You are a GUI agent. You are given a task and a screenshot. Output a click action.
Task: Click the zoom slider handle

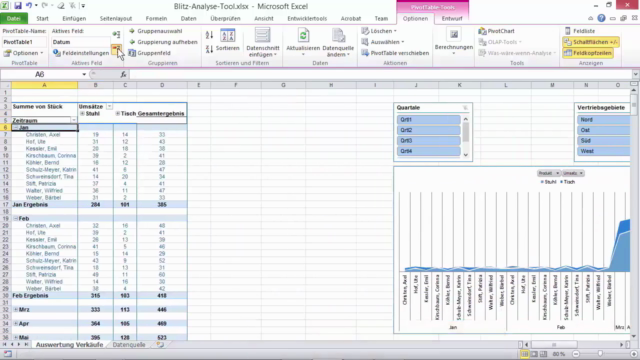(600, 354)
